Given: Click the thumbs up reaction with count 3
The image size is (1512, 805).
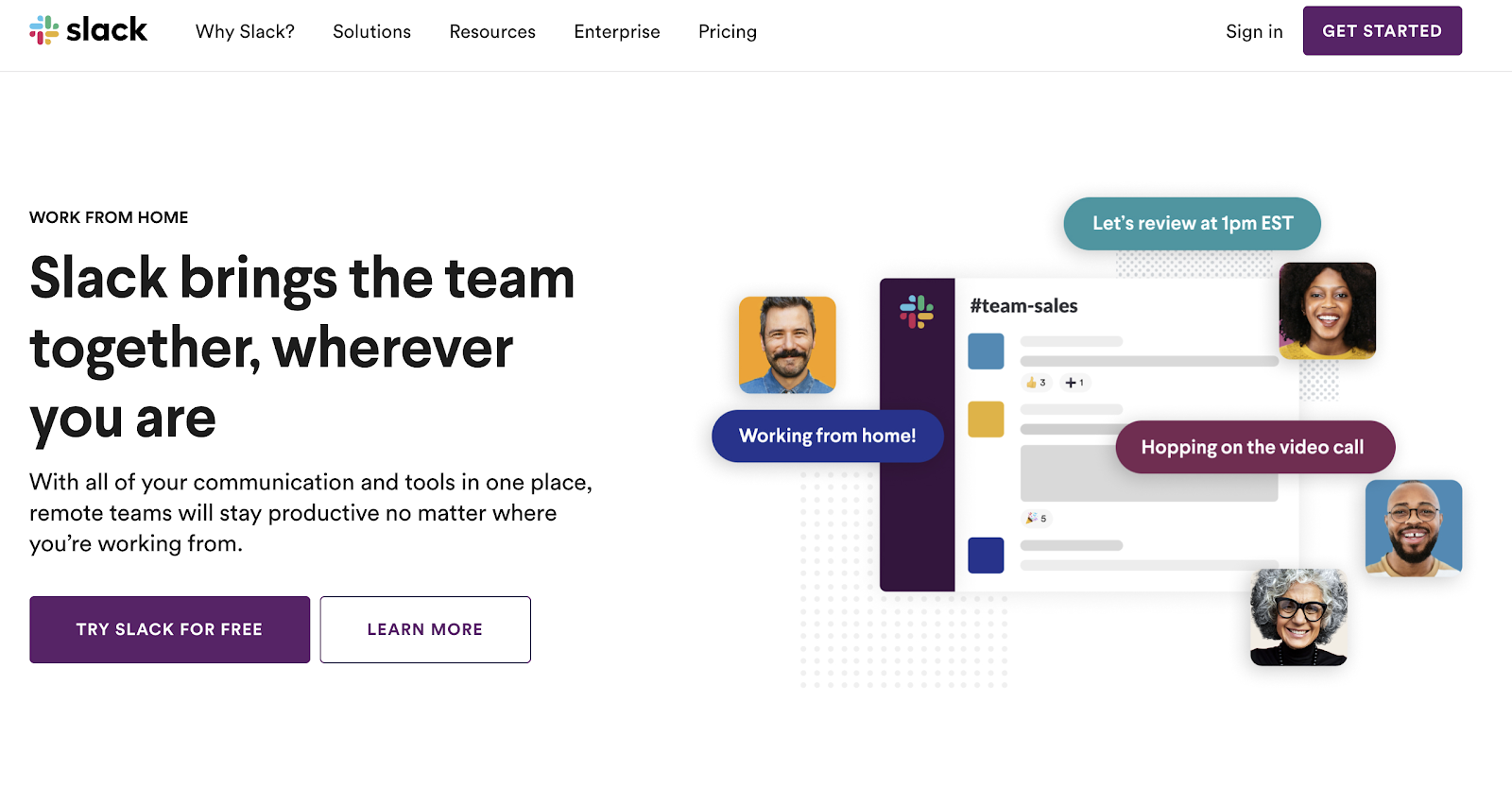Looking at the screenshot, I should click(x=1036, y=383).
